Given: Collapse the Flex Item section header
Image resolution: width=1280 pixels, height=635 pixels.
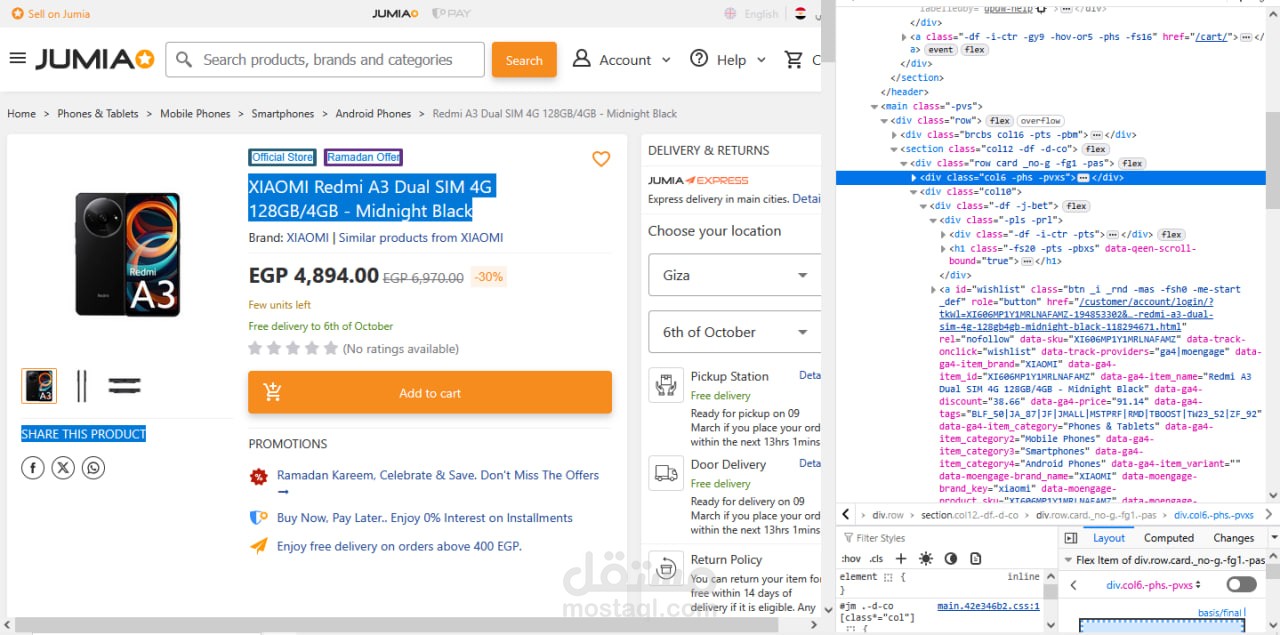Looking at the screenshot, I should pyautogui.click(x=1068, y=560).
